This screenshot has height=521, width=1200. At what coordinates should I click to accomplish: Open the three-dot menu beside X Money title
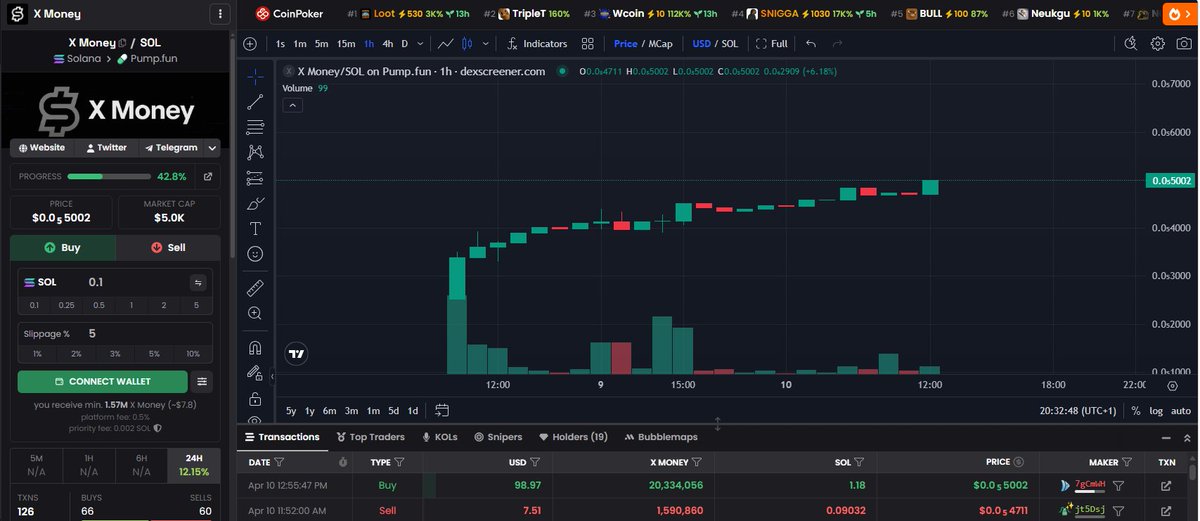click(x=221, y=14)
